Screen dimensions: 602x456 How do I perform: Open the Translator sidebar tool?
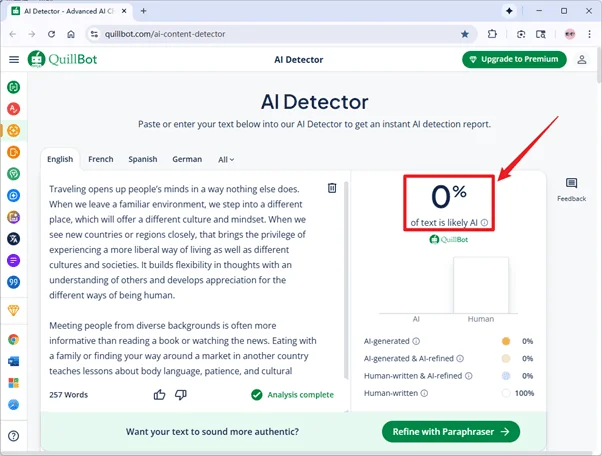coord(13,239)
